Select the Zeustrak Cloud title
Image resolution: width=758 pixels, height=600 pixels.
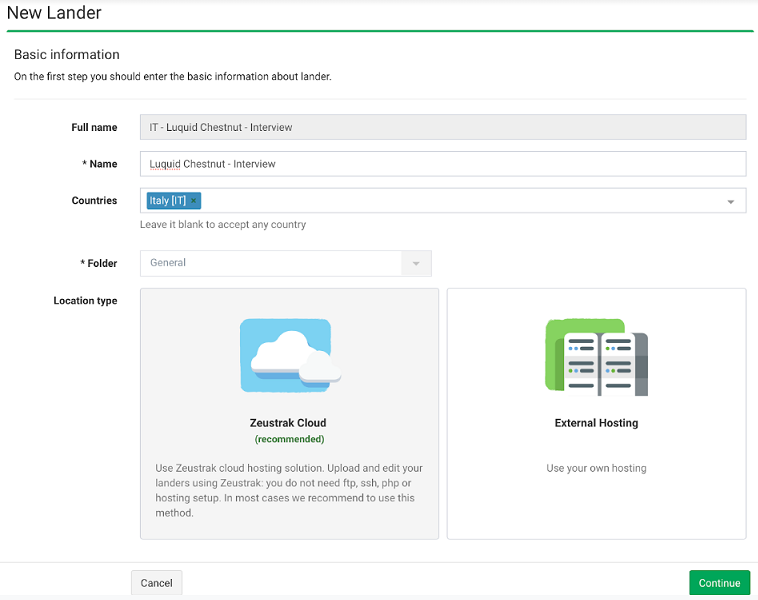[x=288, y=423]
